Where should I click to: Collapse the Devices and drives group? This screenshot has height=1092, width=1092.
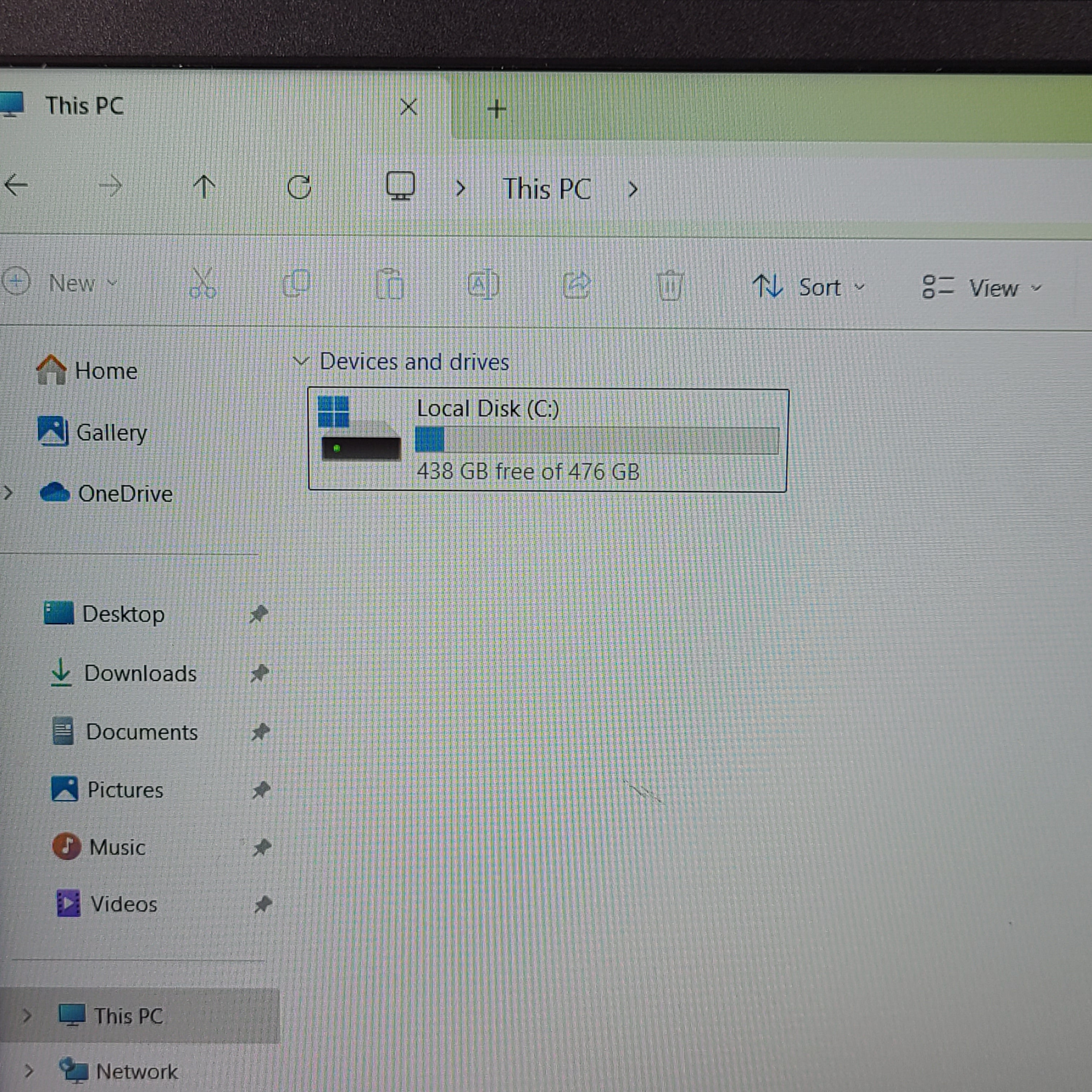tap(301, 361)
